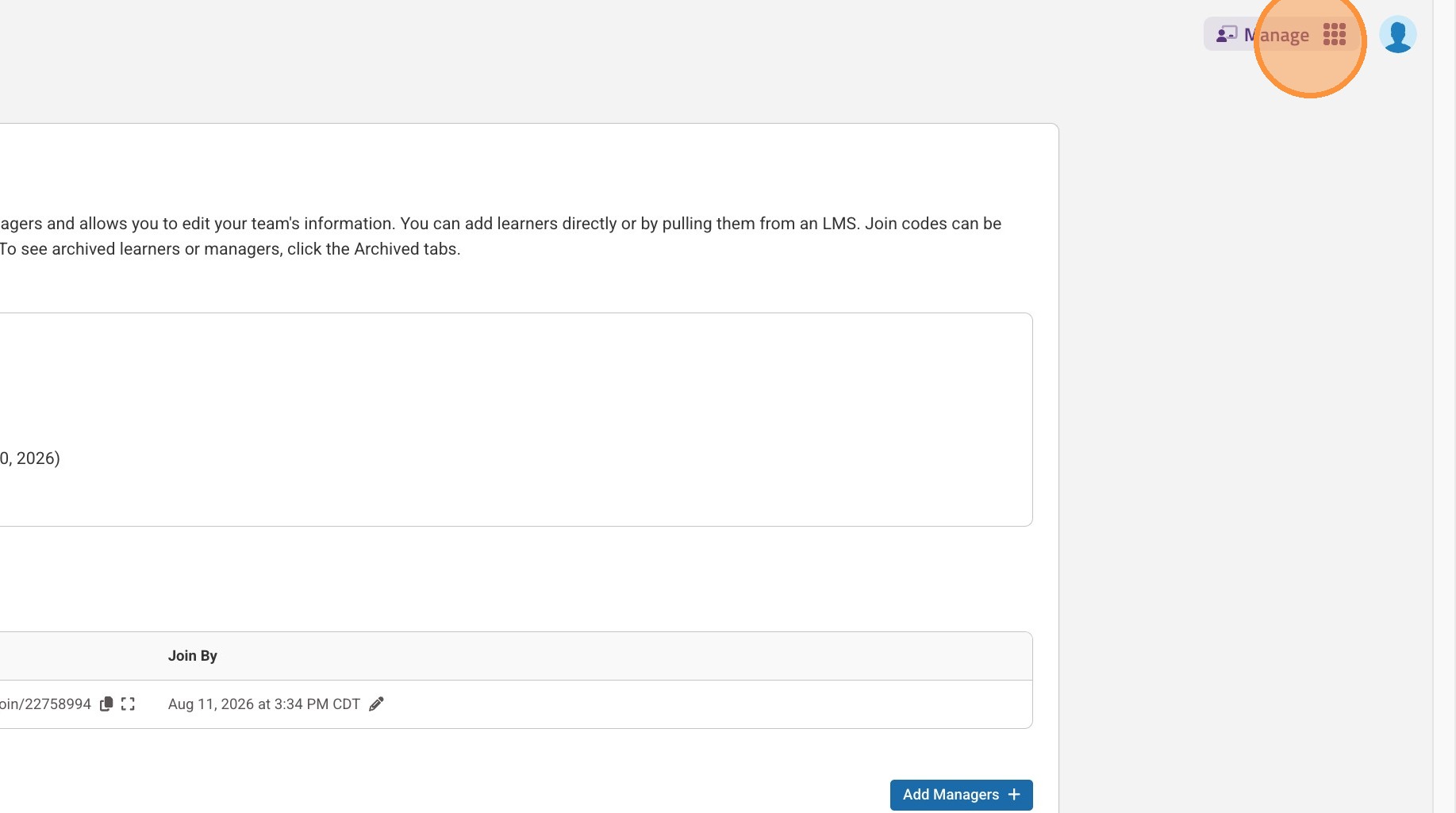Click the plus icon on Add Managers
Screen dimensions: 1456x813
point(1014,795)
